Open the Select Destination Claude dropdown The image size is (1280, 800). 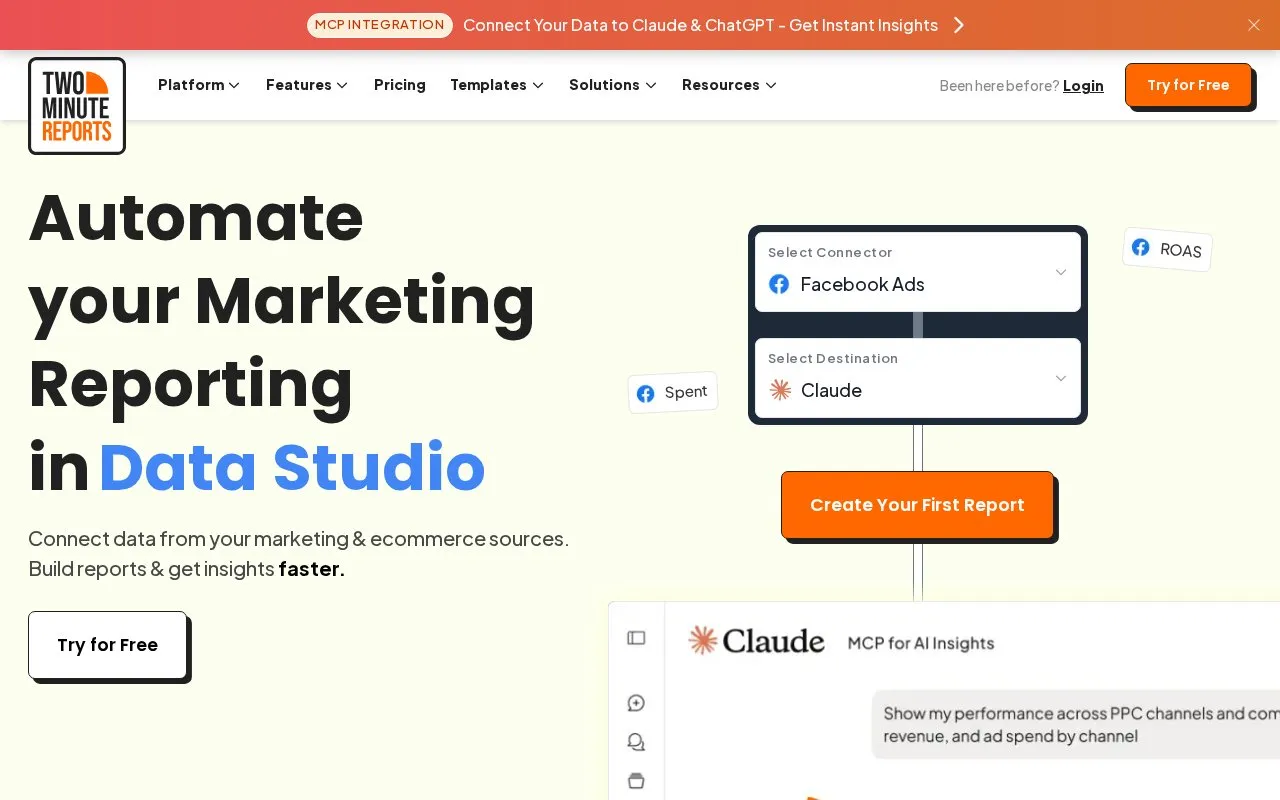pyautogui.click(x=918, y=378)
